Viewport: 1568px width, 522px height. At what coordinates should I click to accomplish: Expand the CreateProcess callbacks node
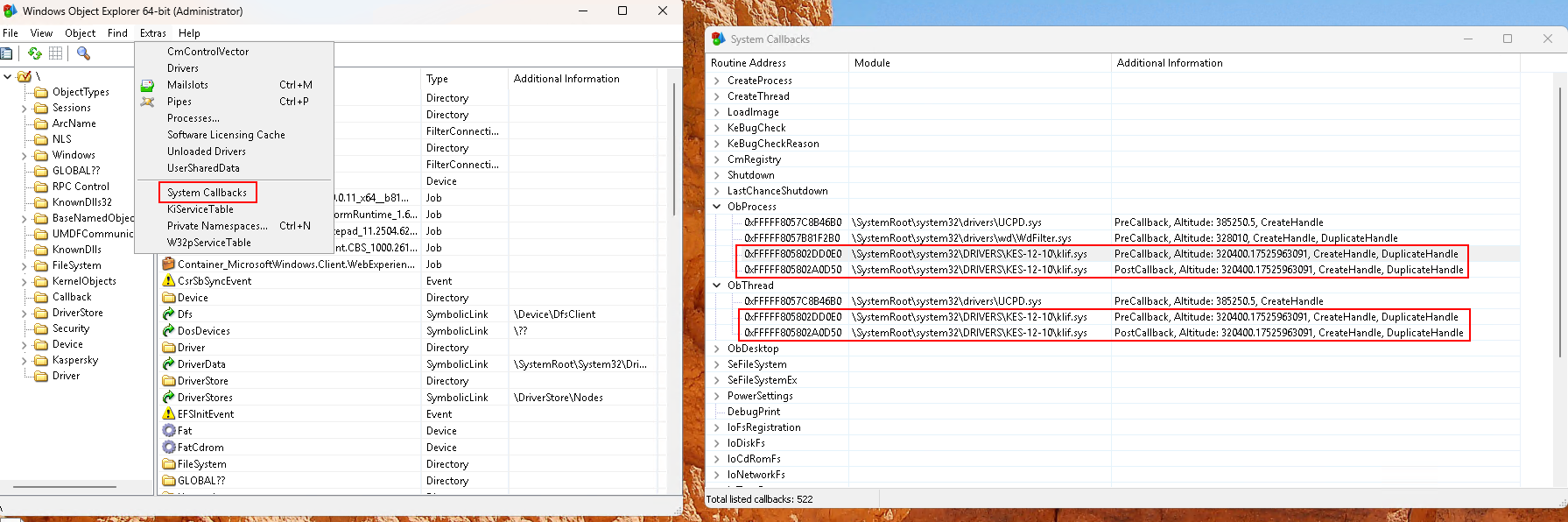click(x=717, y=81)
